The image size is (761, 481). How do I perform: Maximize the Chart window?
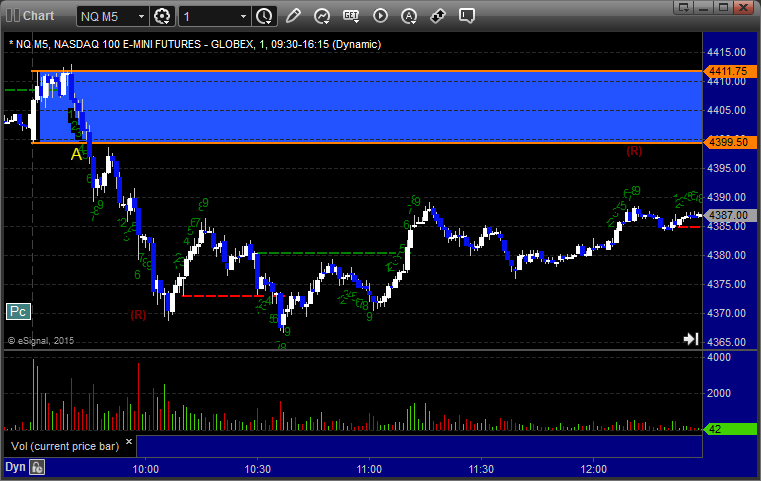tap(723, 7)
